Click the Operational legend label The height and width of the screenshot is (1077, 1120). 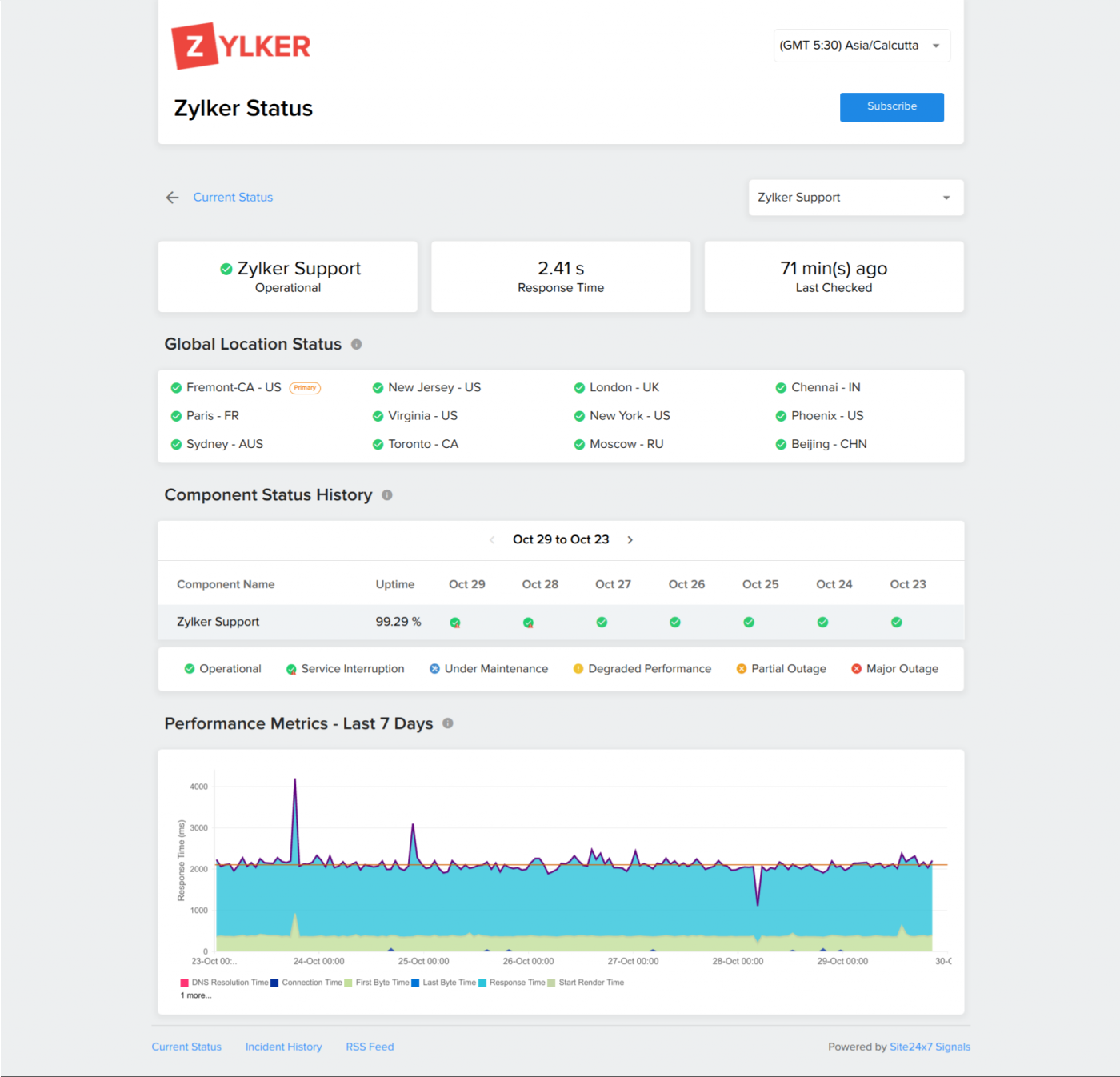(x=230, y=669)
